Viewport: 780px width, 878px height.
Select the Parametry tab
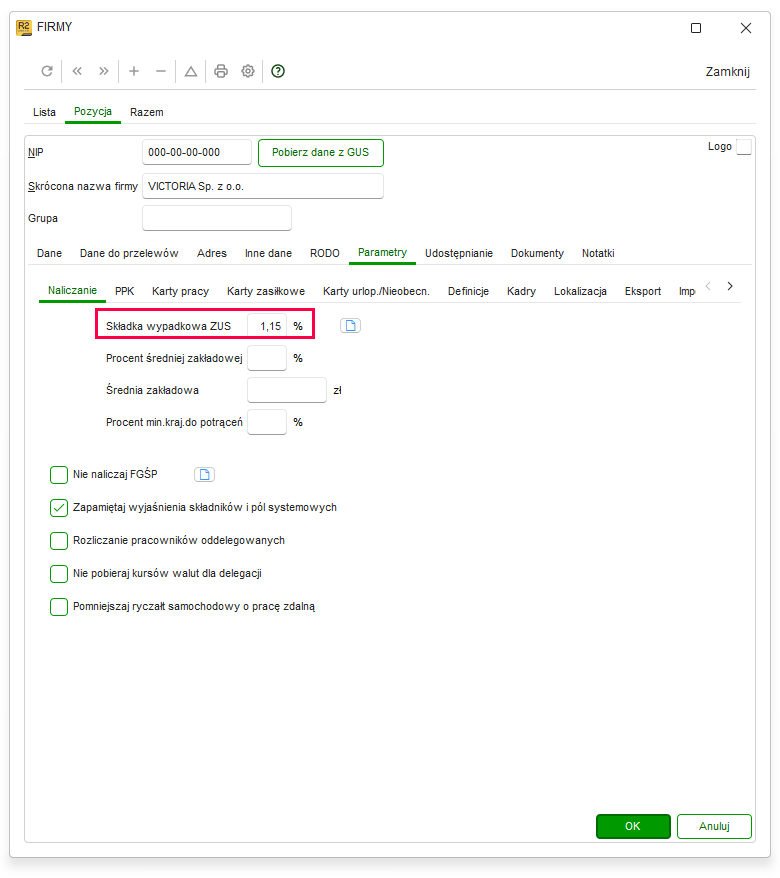(x=382, y=253)
